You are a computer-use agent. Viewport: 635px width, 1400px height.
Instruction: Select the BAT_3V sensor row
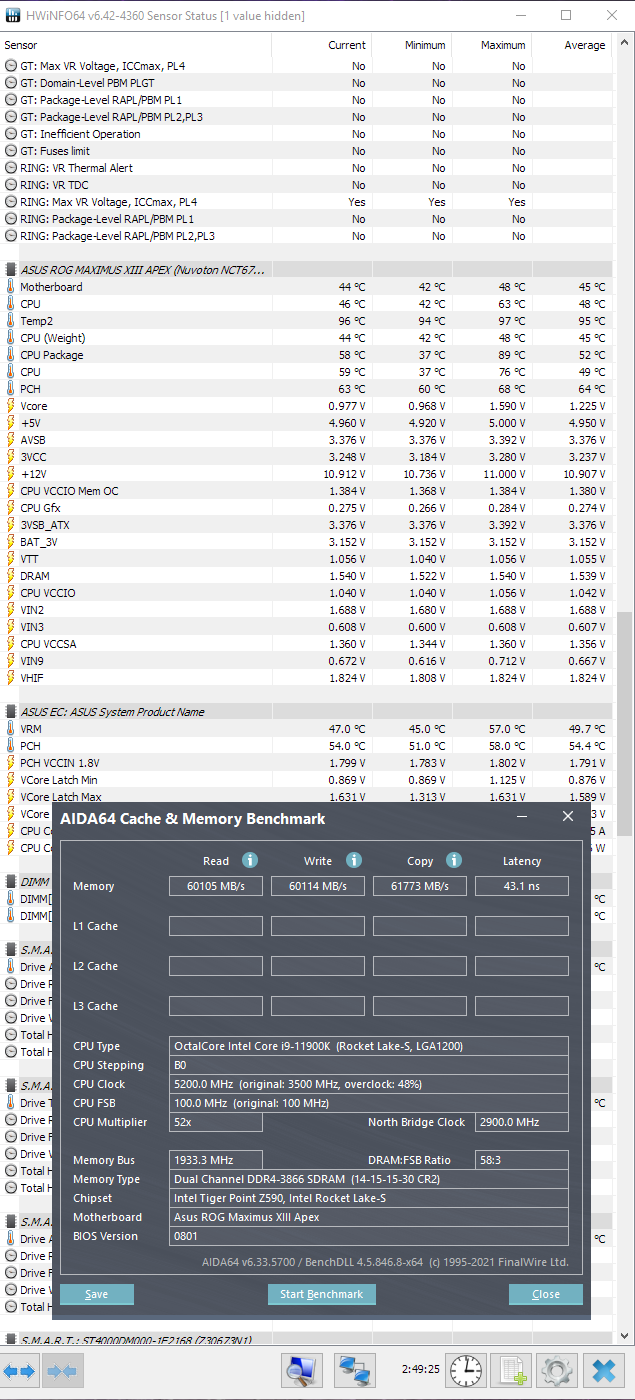pos(306,542)
